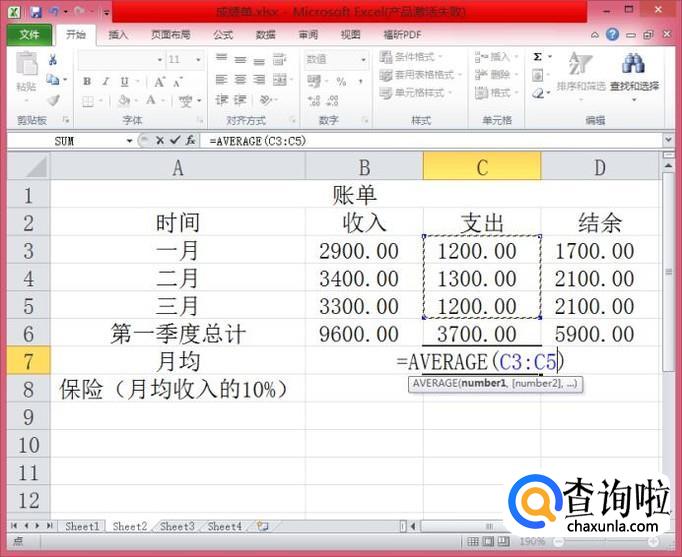Screen dimensions: 682x557
Task: Click the Sheet3 worksheet tab
Action: (x=177, y=526)
